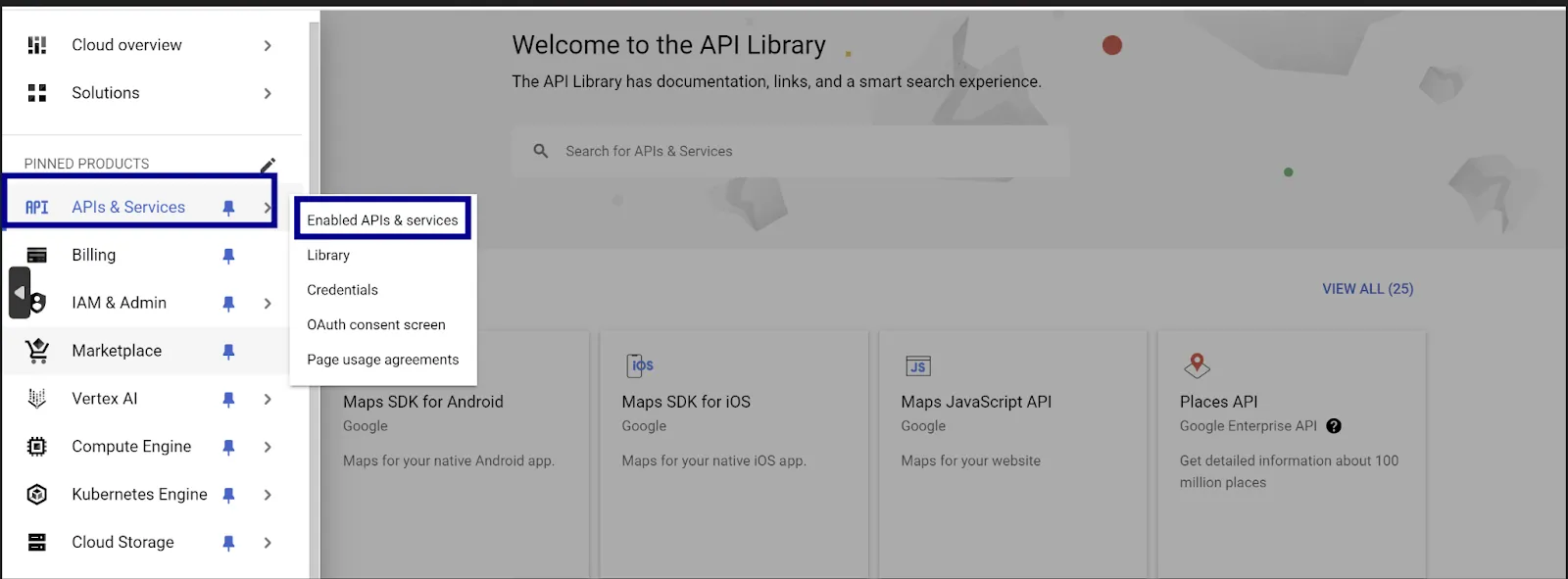The image size is (1568, 579).
Task: Click Solutions label in sidebar
Action: point(106,93)
